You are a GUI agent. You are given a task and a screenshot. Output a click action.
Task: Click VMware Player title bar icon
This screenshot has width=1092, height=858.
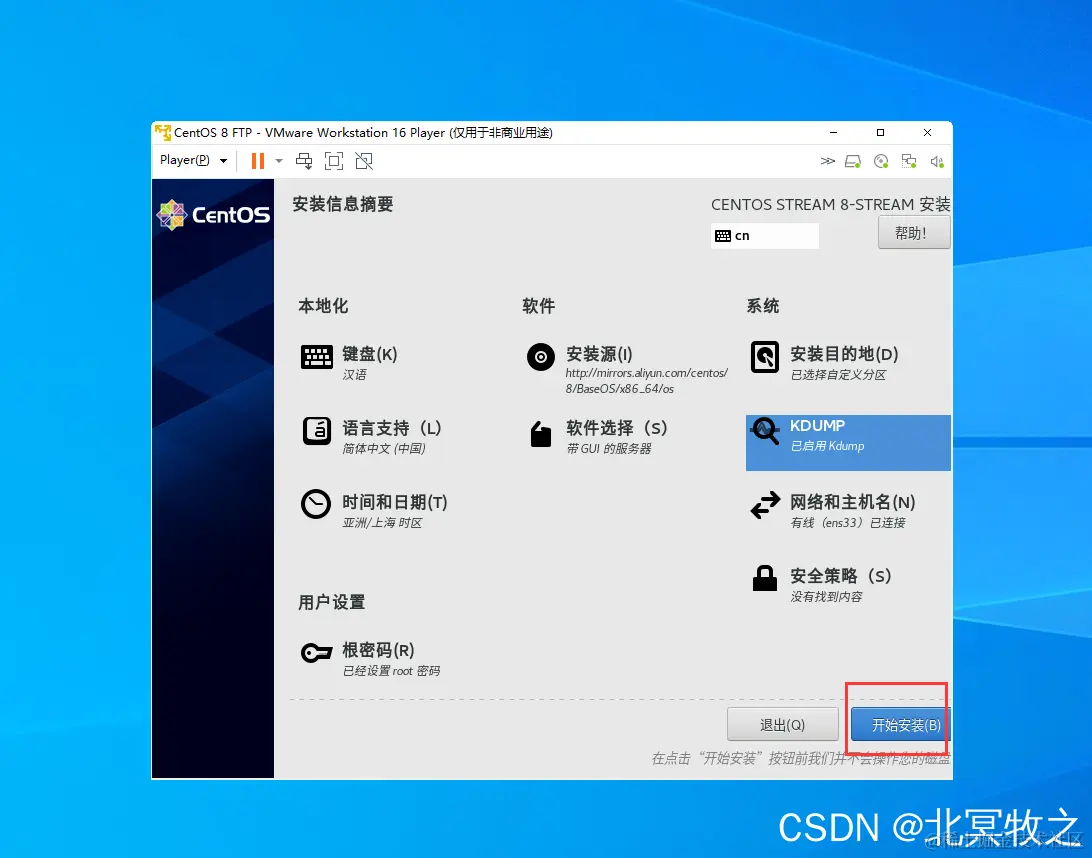click(163, 132)
